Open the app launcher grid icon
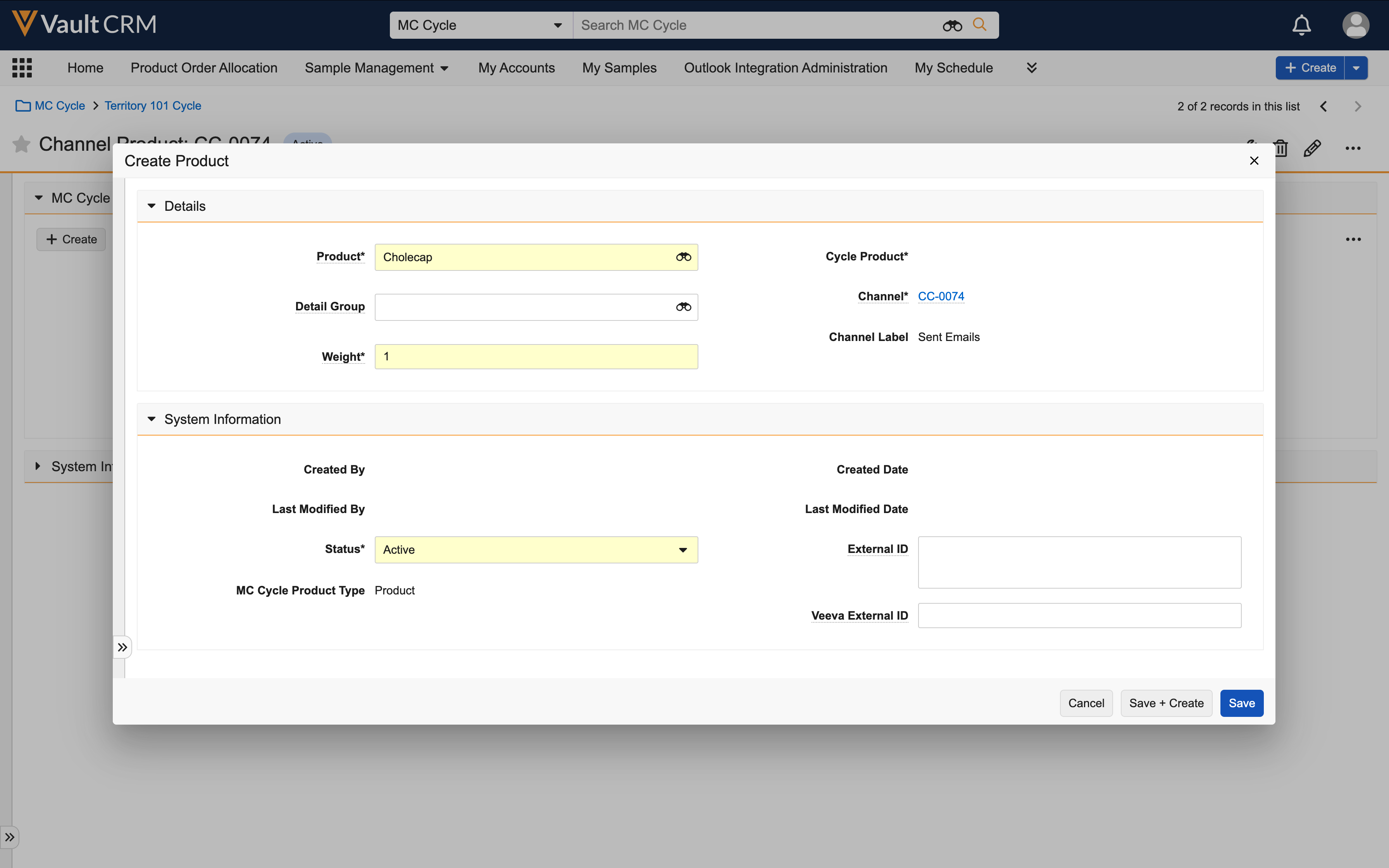The image size is (1389, 868). 22,68
